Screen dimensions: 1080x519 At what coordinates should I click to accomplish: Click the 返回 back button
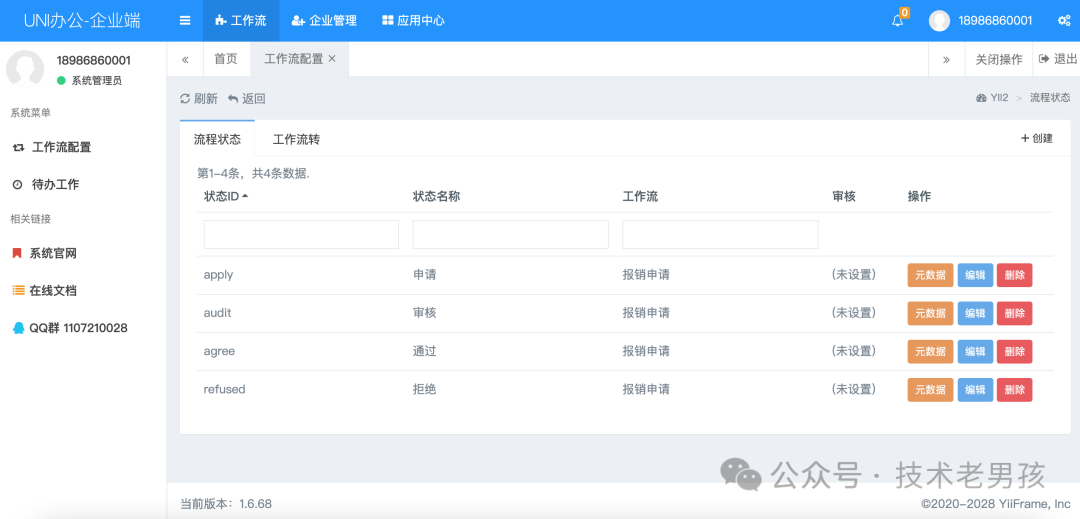[247, 98]
